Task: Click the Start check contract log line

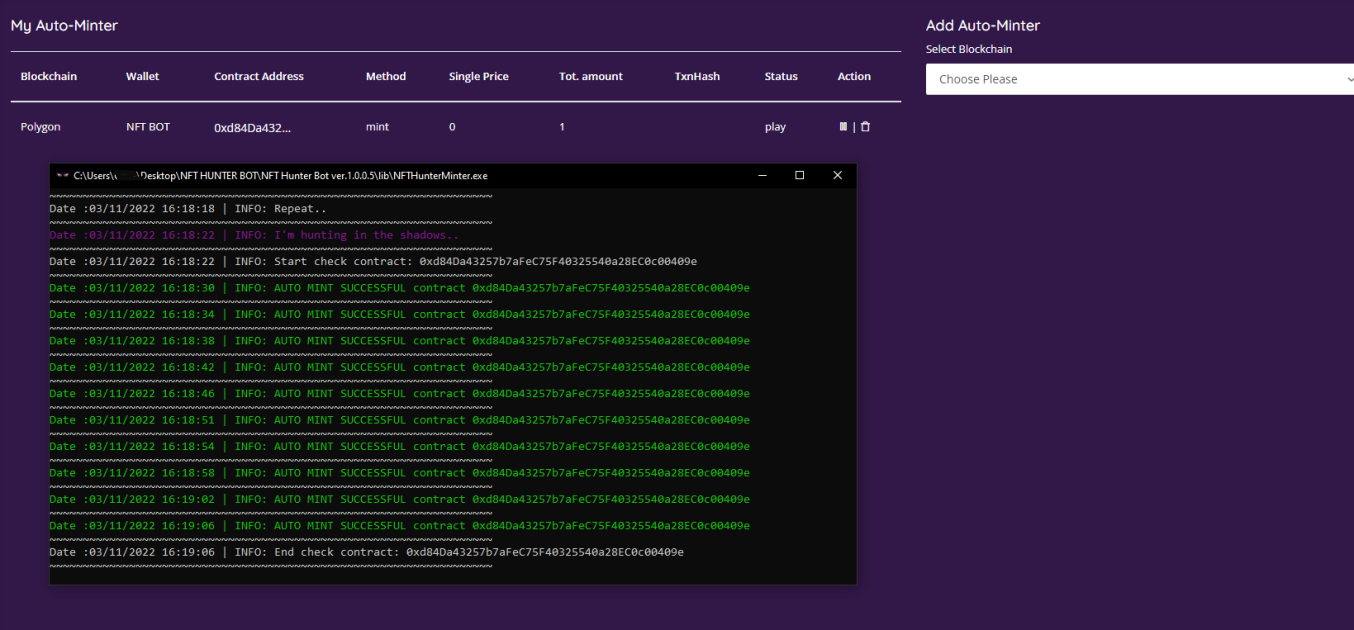Action: click(x=373, y=262)
